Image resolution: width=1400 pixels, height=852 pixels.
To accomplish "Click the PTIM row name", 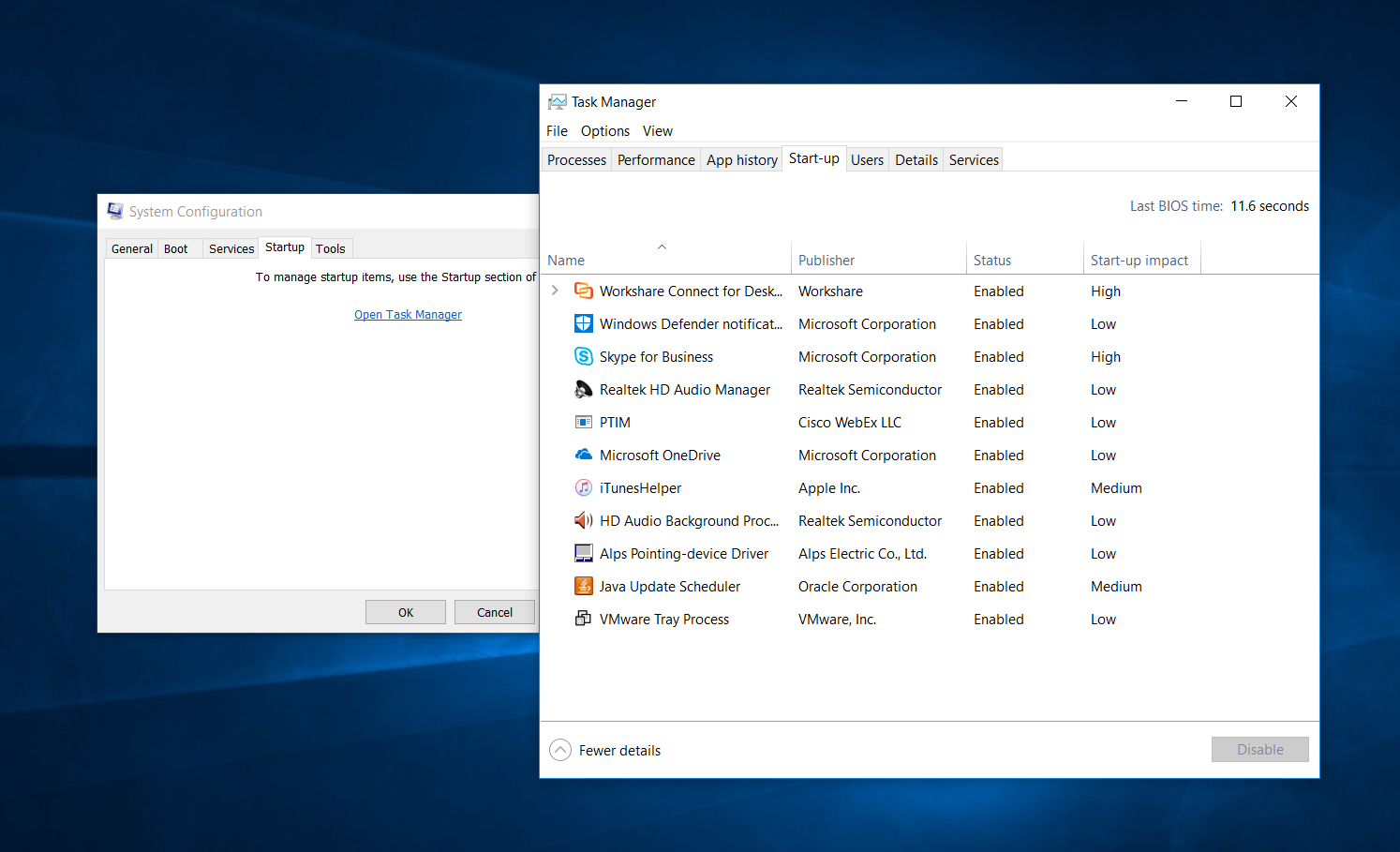I will point(615,423).
